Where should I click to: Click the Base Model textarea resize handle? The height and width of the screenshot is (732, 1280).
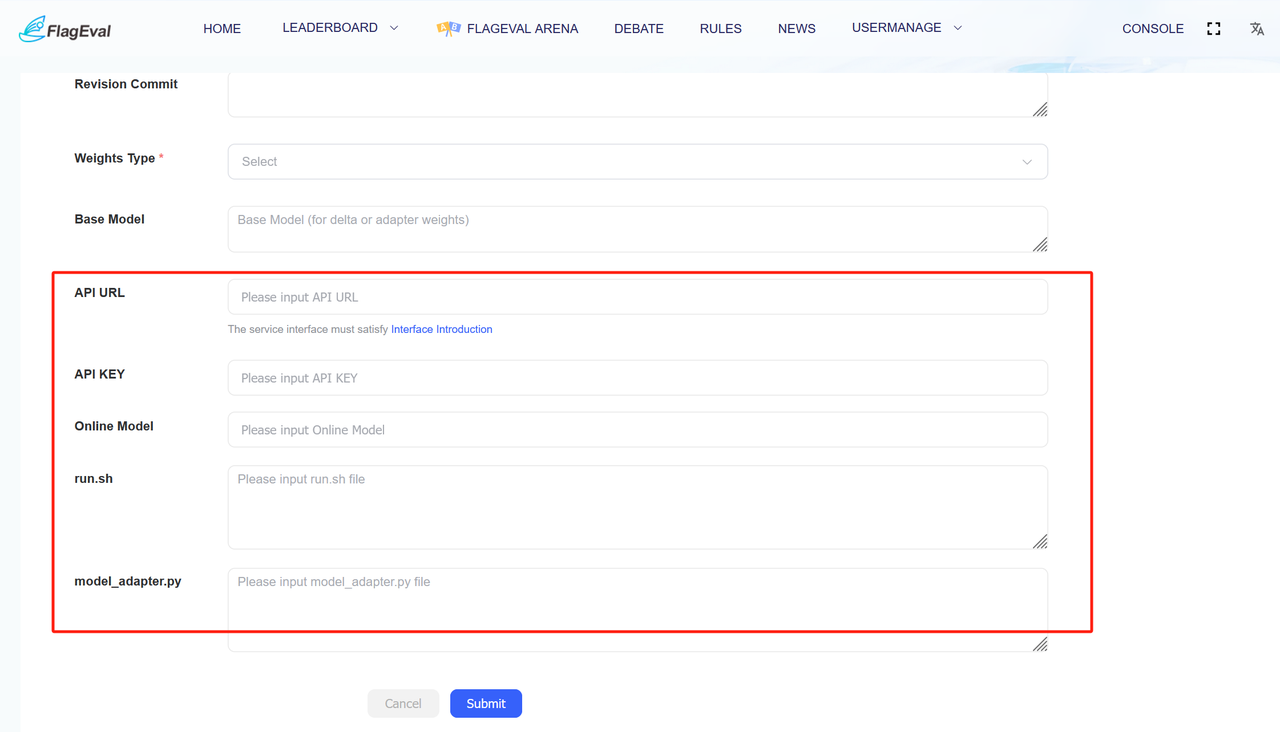tap(1040, 244)
